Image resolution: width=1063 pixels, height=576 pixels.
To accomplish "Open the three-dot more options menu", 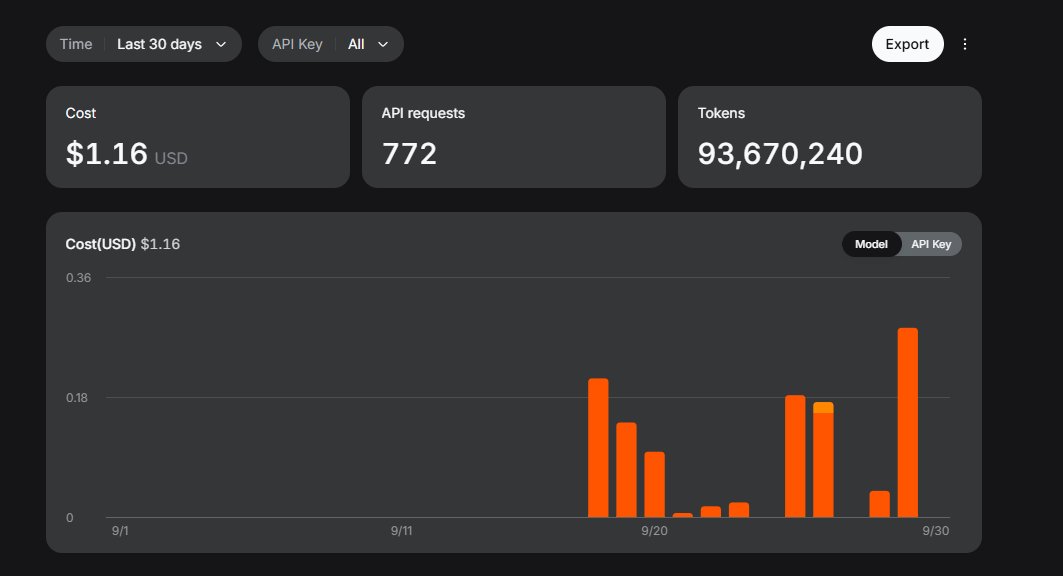I will (x=965, y=44).
